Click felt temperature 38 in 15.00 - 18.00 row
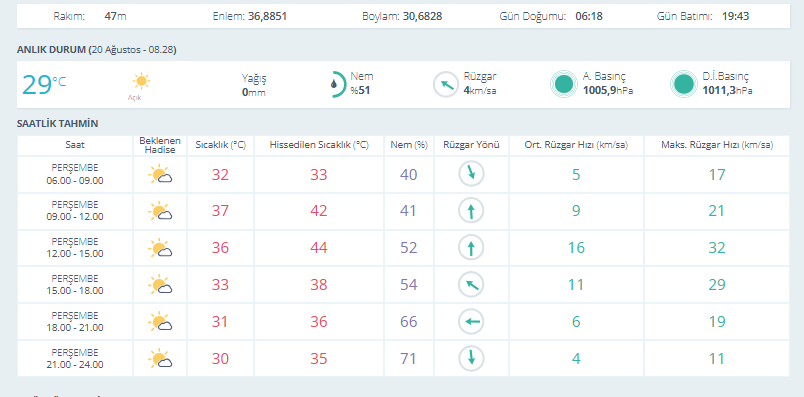 click(319, 285)
